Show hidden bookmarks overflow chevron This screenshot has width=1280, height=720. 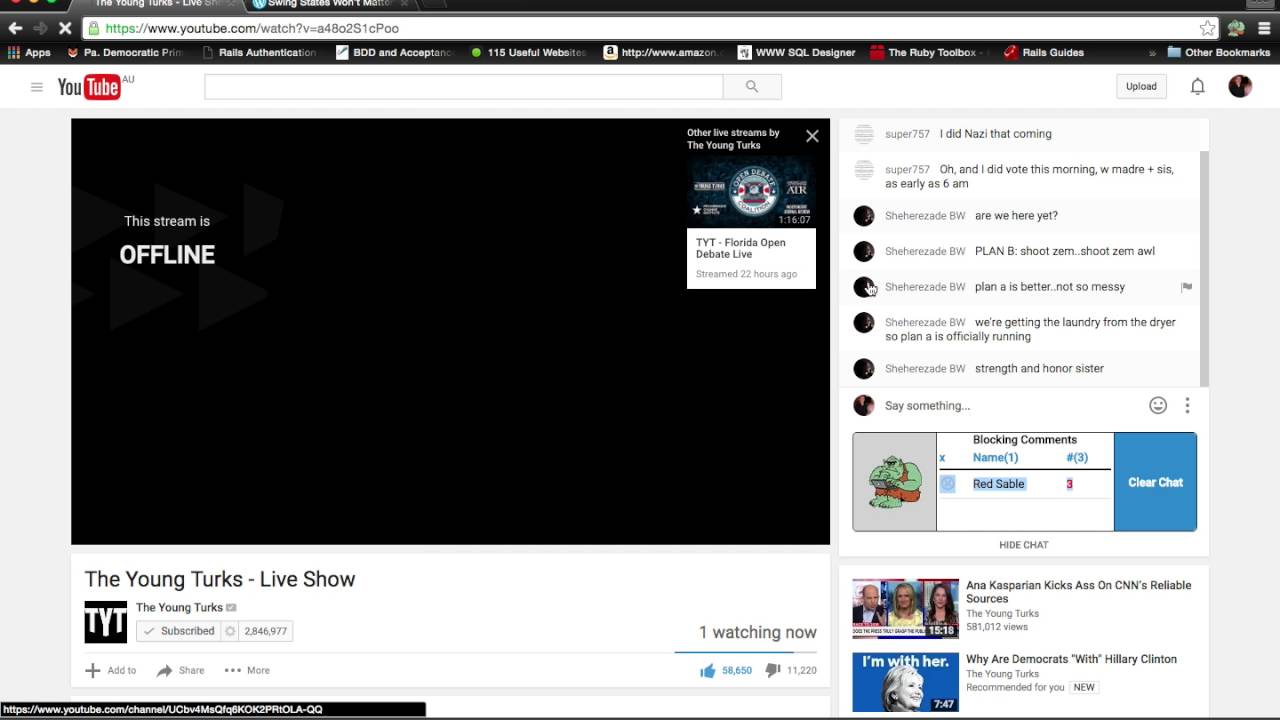click(x=1153, y=52)
